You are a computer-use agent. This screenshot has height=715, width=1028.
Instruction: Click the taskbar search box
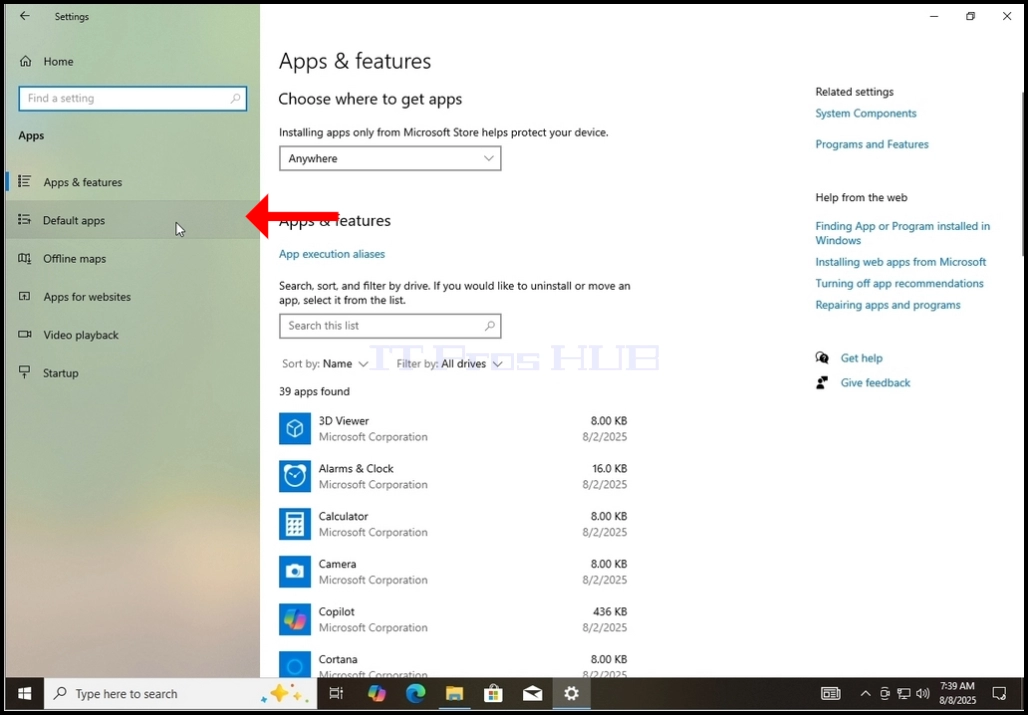180,693
